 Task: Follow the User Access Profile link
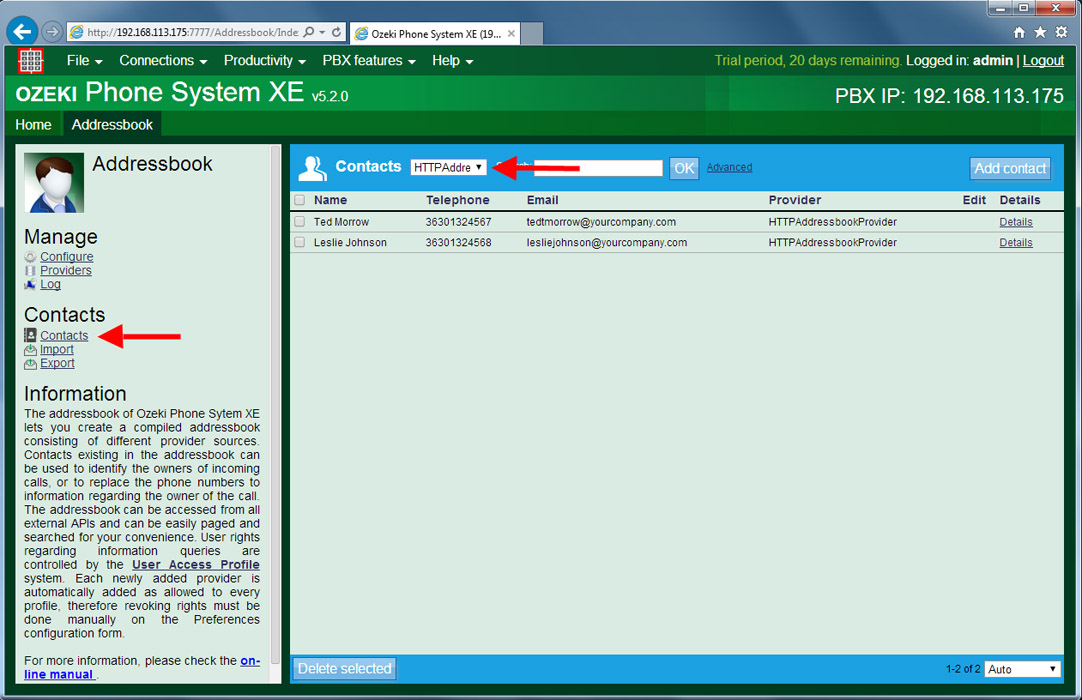click(196, 565)
